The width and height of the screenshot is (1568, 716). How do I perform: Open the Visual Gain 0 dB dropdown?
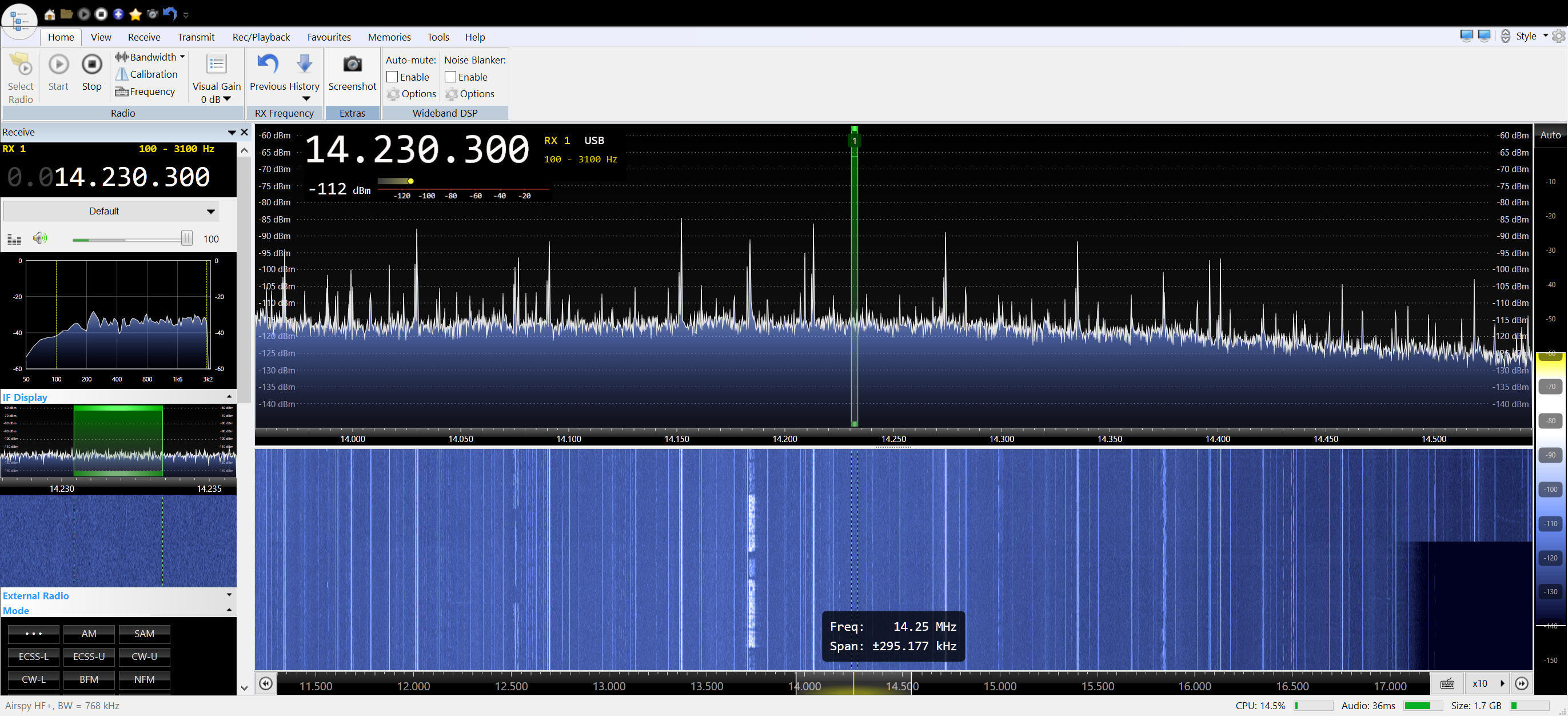pos(216,100)
